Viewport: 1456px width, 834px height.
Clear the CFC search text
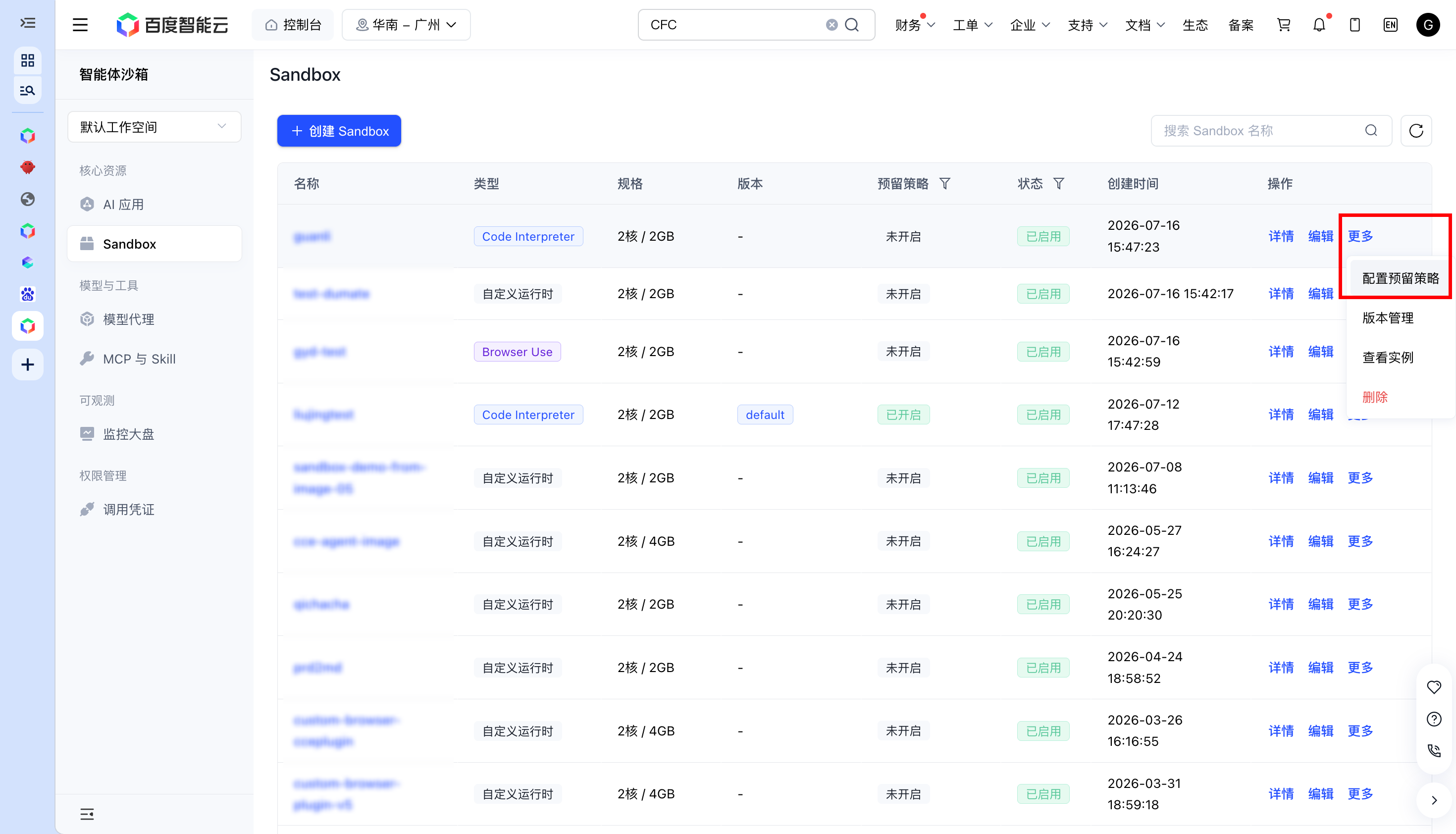832,25
